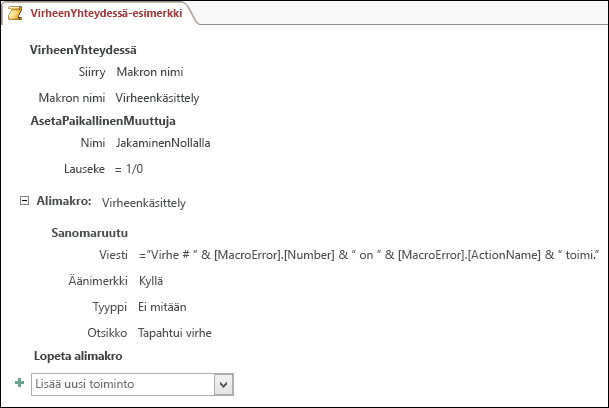Viewport: 609px width, 408px height.
Task: Click submacro name Virheenkäsittely beside Alimakro
Action: click(144, 203)
